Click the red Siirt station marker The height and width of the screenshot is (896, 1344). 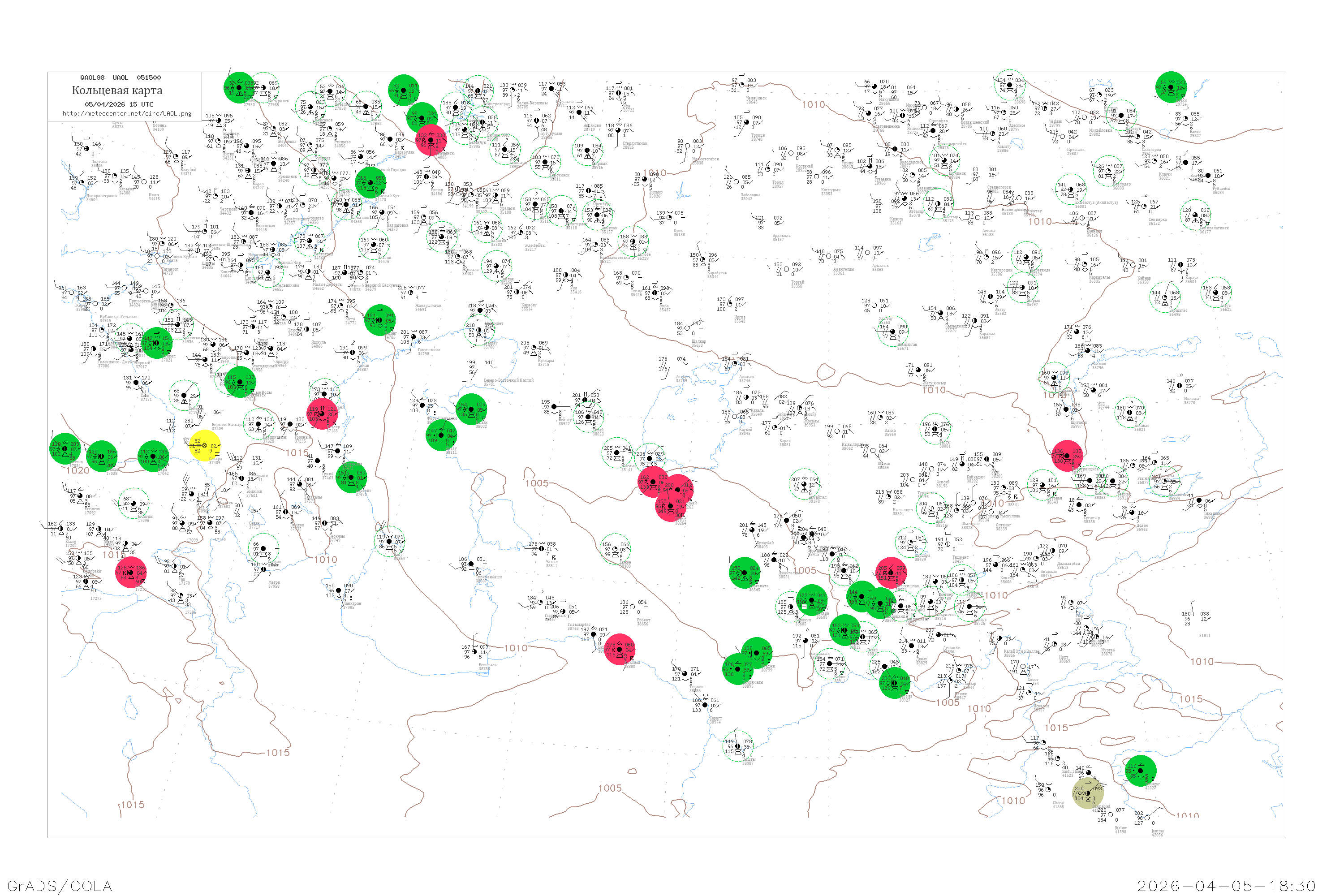(131, 572)
